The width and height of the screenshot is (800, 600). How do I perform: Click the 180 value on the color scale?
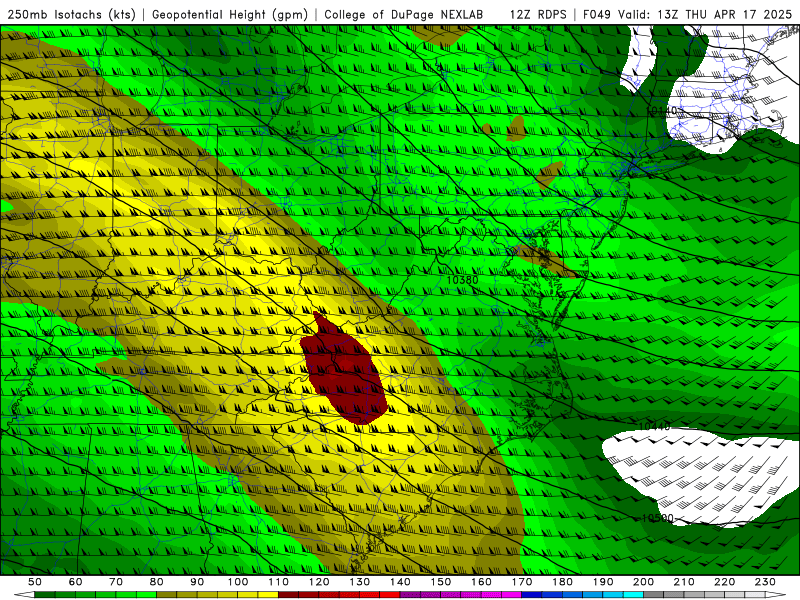tap(563, 582)
